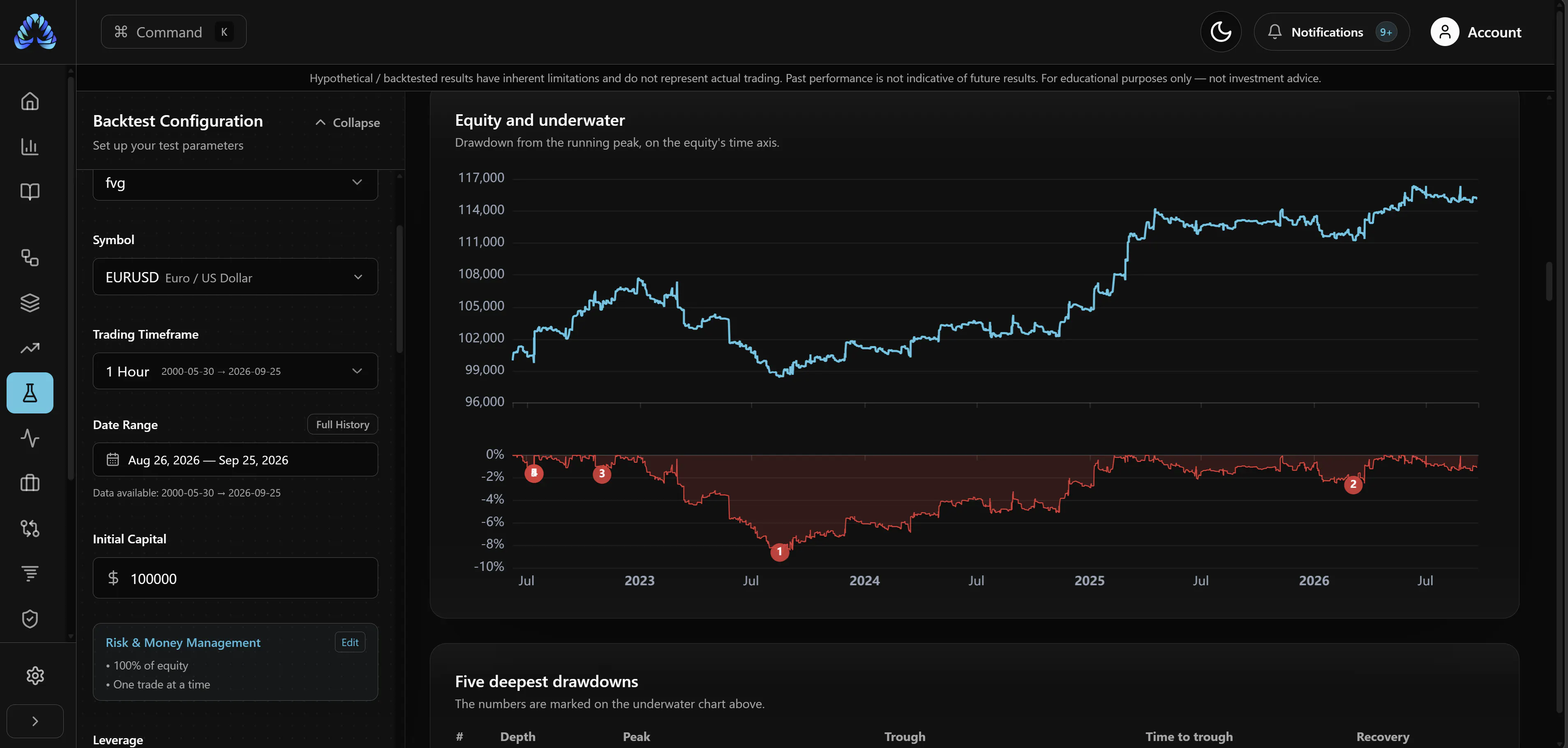
Task: Click drawdown marker 3 on underwater chart
Action: point(602,473)
